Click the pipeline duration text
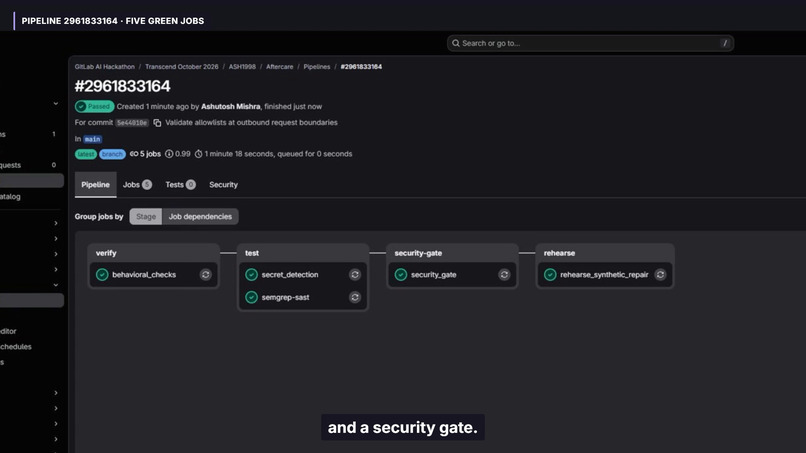This screenshot has width=806, height=453. 278,154
